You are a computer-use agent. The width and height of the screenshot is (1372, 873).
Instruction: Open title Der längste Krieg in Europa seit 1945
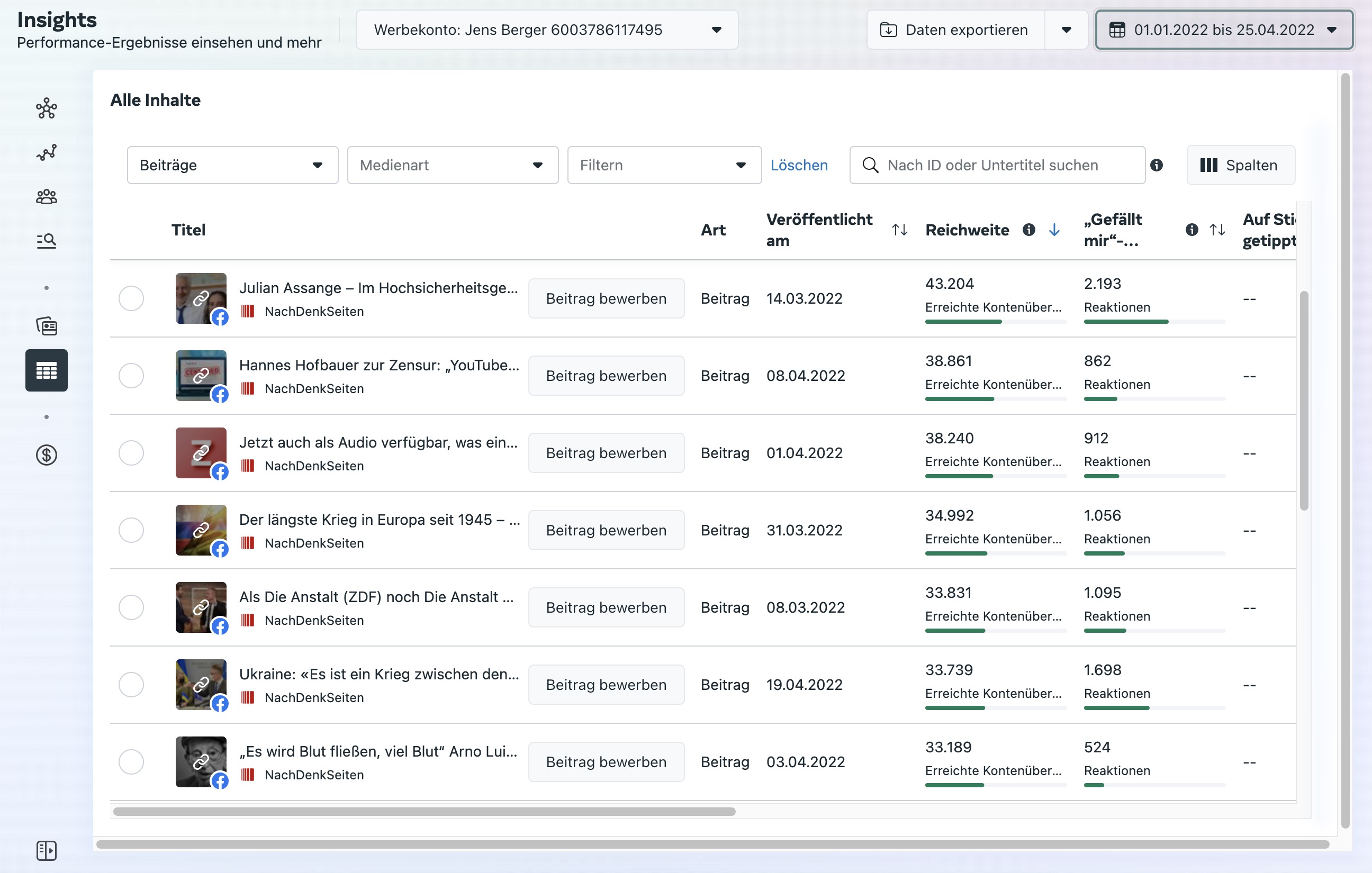click(380, 520)
